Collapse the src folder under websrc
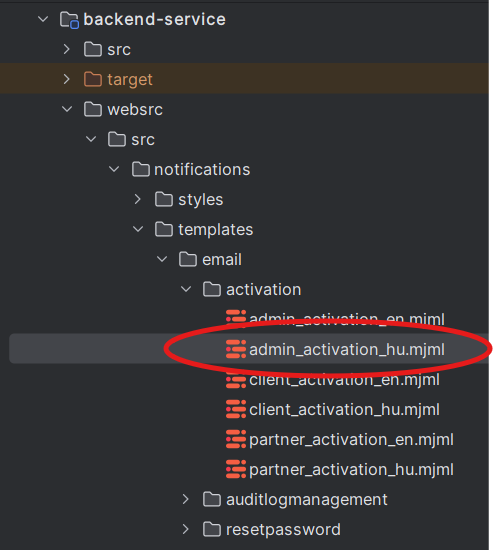 91,139
